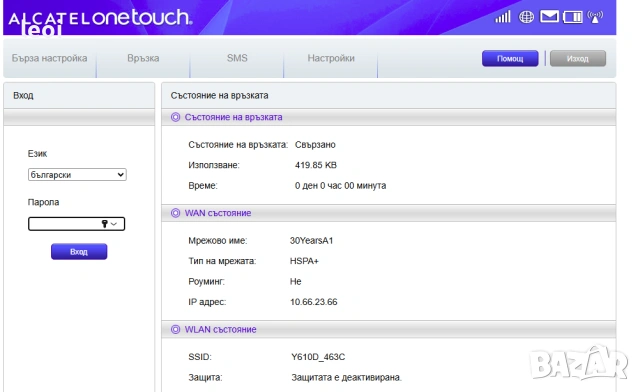Screen dimensions: 640x392
Task: Click the usage value 419.85 KB
Action: pyautogui.click(x=316, y=165)
